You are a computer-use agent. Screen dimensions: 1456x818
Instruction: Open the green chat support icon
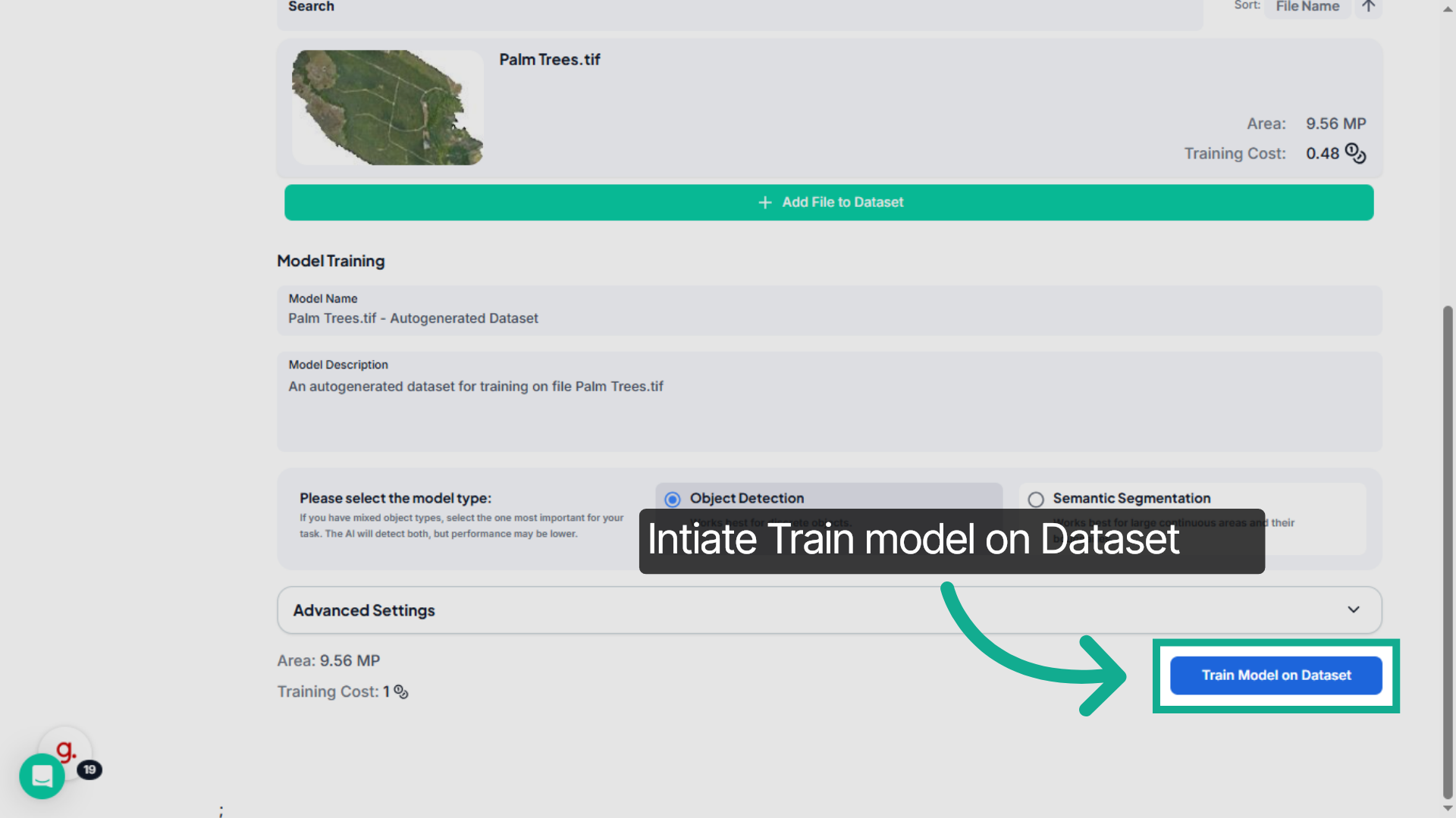click(x=42, y=776)
